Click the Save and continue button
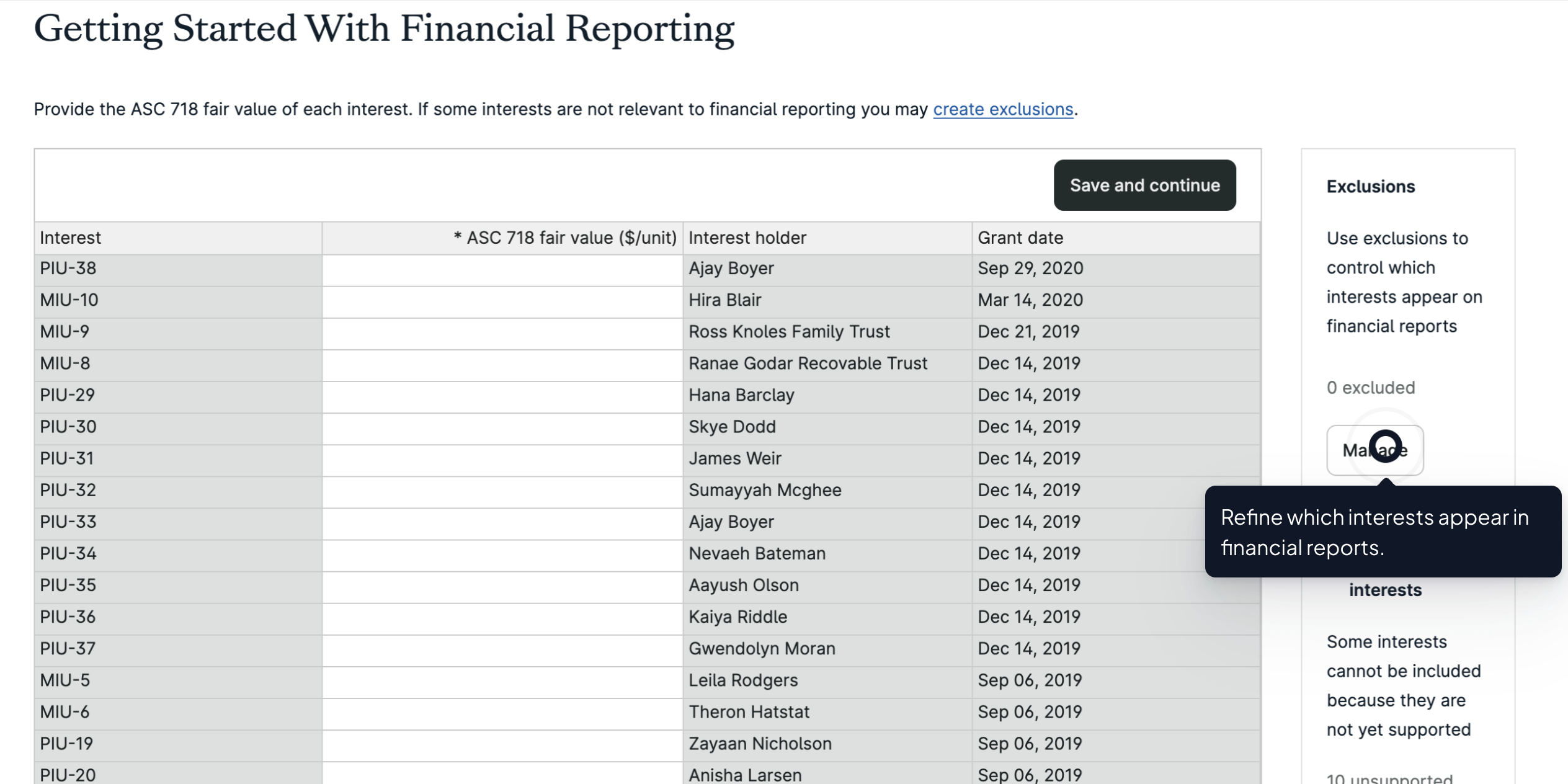This screenshot has height=784, width=1568. tap(1143, 185)
